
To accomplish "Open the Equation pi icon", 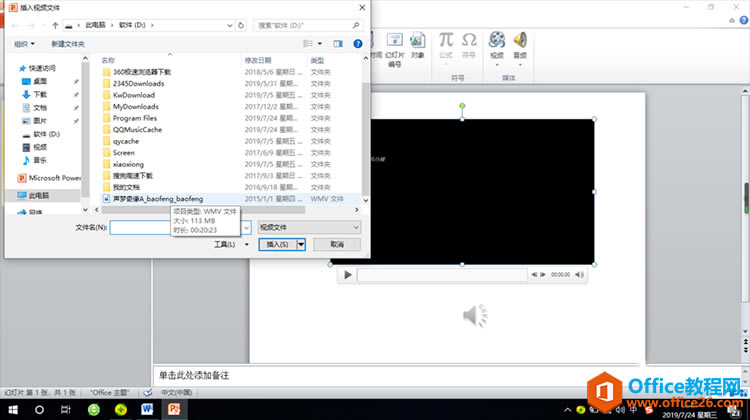I will point(446,40).
